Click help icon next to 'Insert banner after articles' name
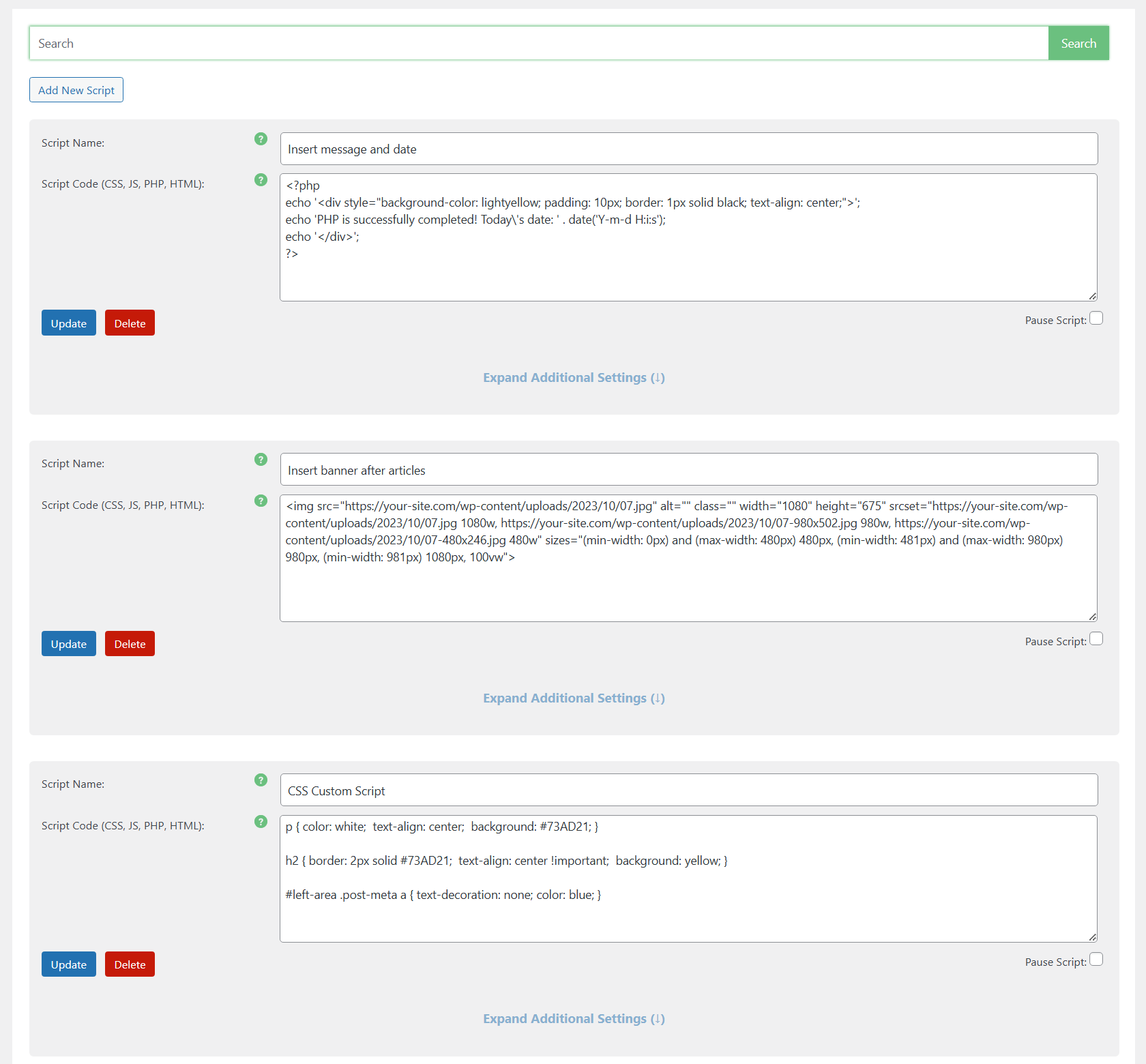The image size is (1146, 1064). tap(261, 460)
